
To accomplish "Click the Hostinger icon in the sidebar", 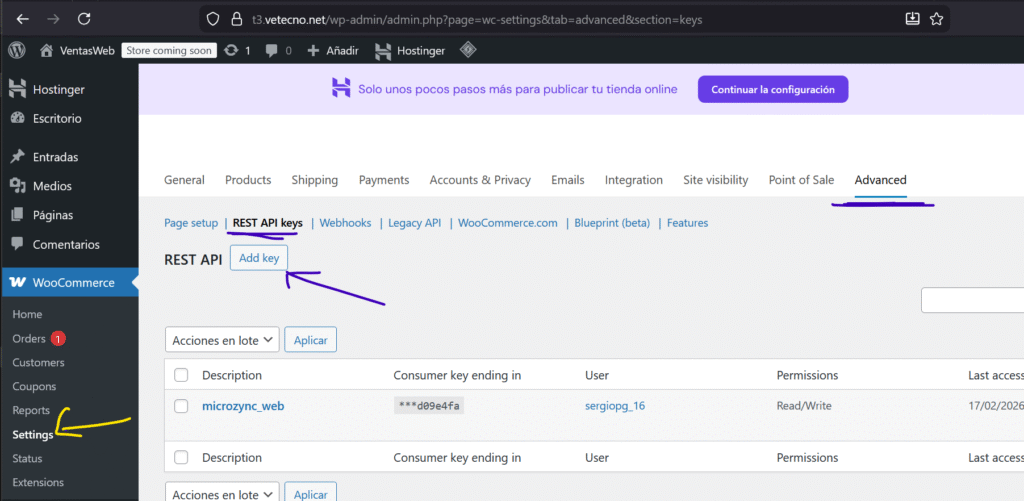I will [x=17, y=90].
